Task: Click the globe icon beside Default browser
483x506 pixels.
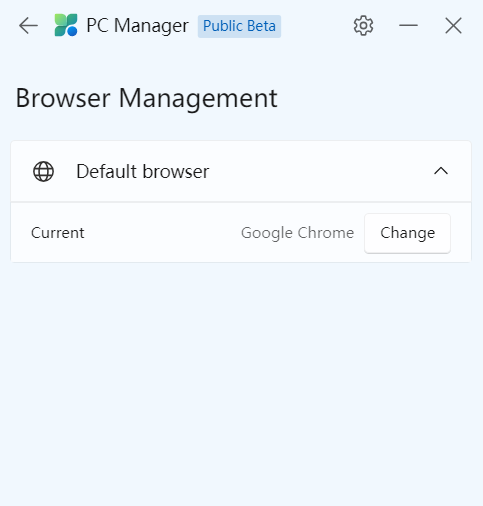Action: [43, 171]
